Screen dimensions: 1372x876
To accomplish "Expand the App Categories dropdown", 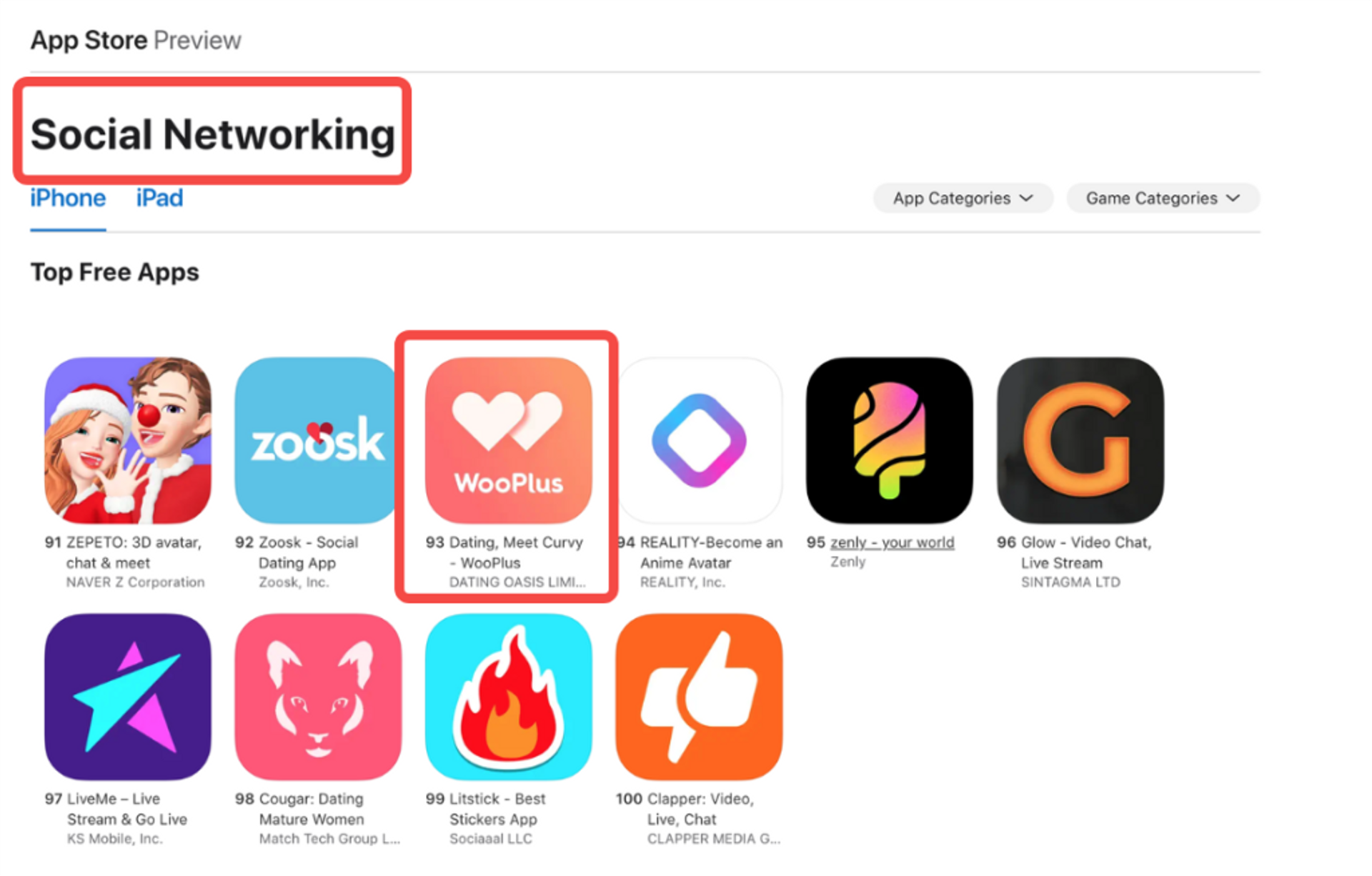I will tap(963, 198).
